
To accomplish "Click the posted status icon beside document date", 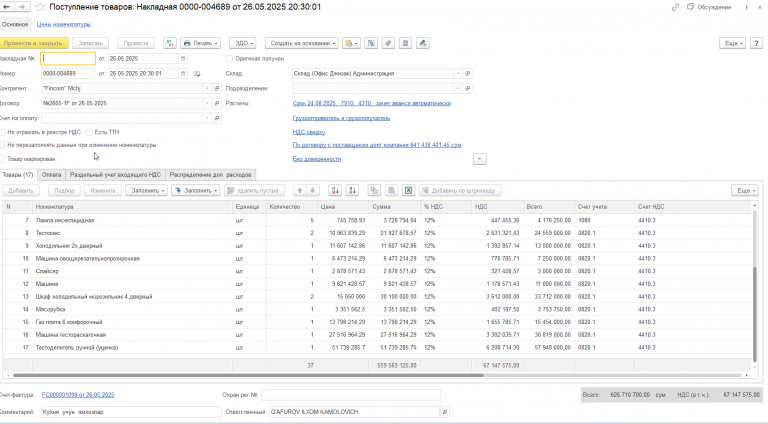I will 197,73.
